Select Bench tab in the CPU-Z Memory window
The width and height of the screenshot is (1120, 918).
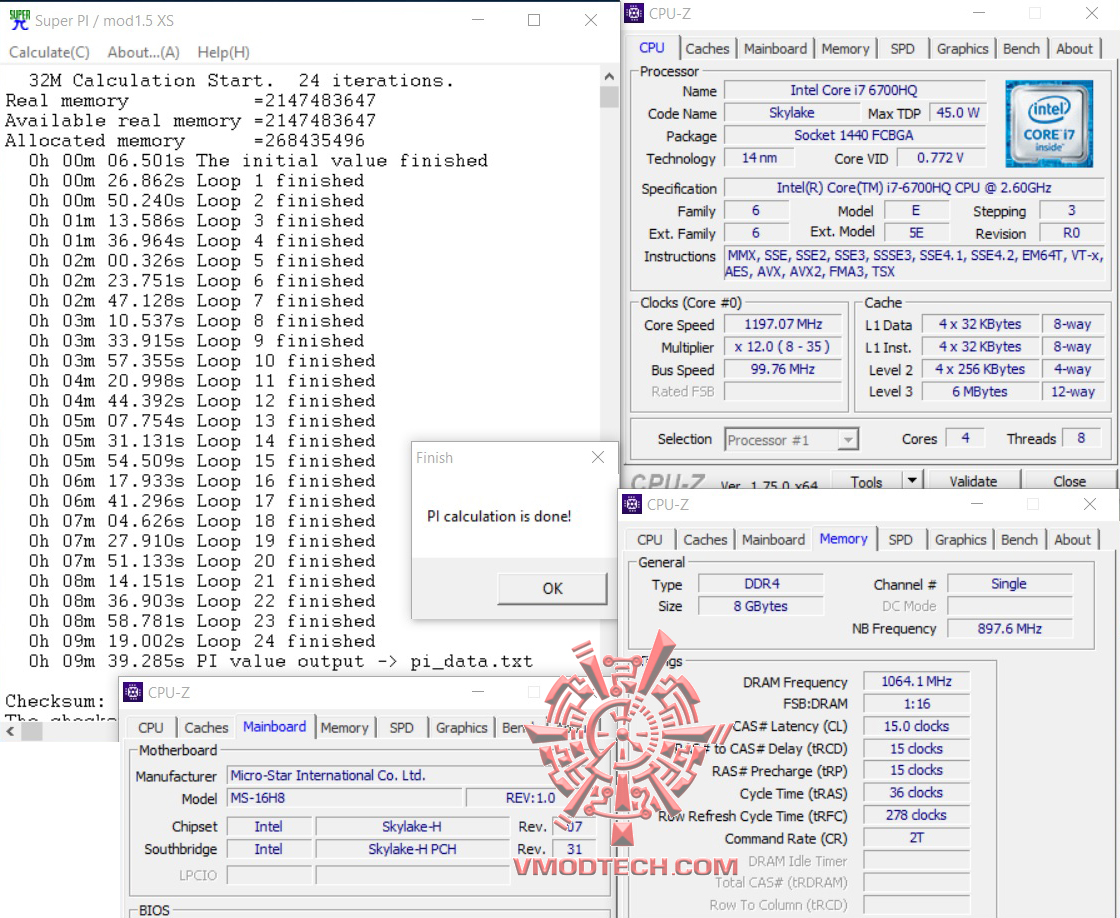click(1019, 539)
